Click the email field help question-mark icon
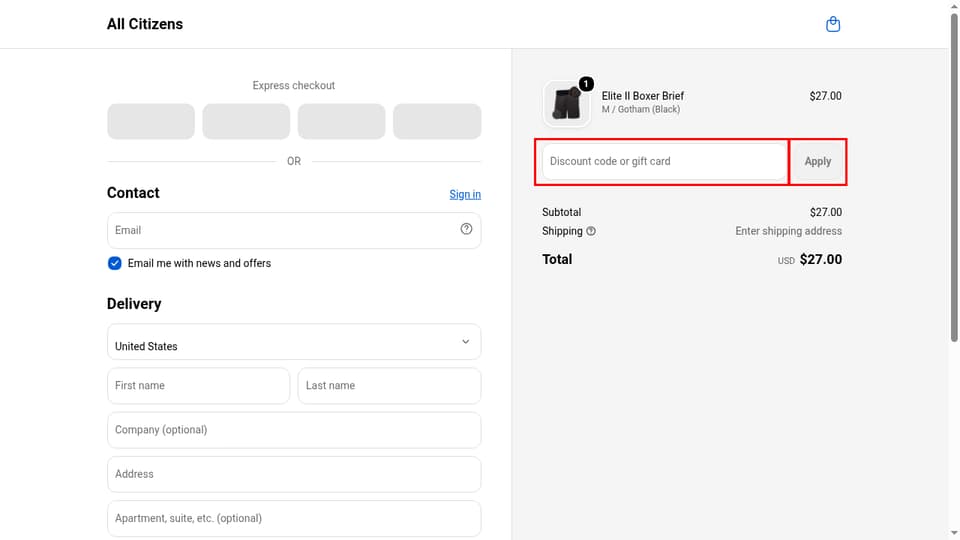 tap(466, 229)
